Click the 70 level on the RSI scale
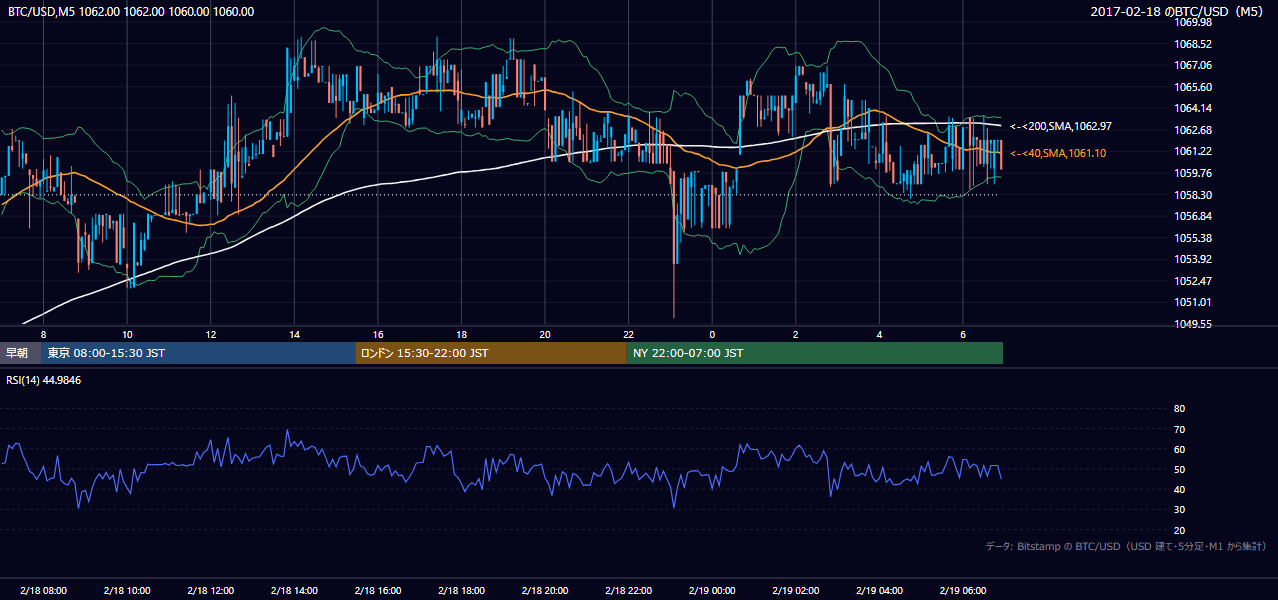1278x600 pixels. [1179, 429]
